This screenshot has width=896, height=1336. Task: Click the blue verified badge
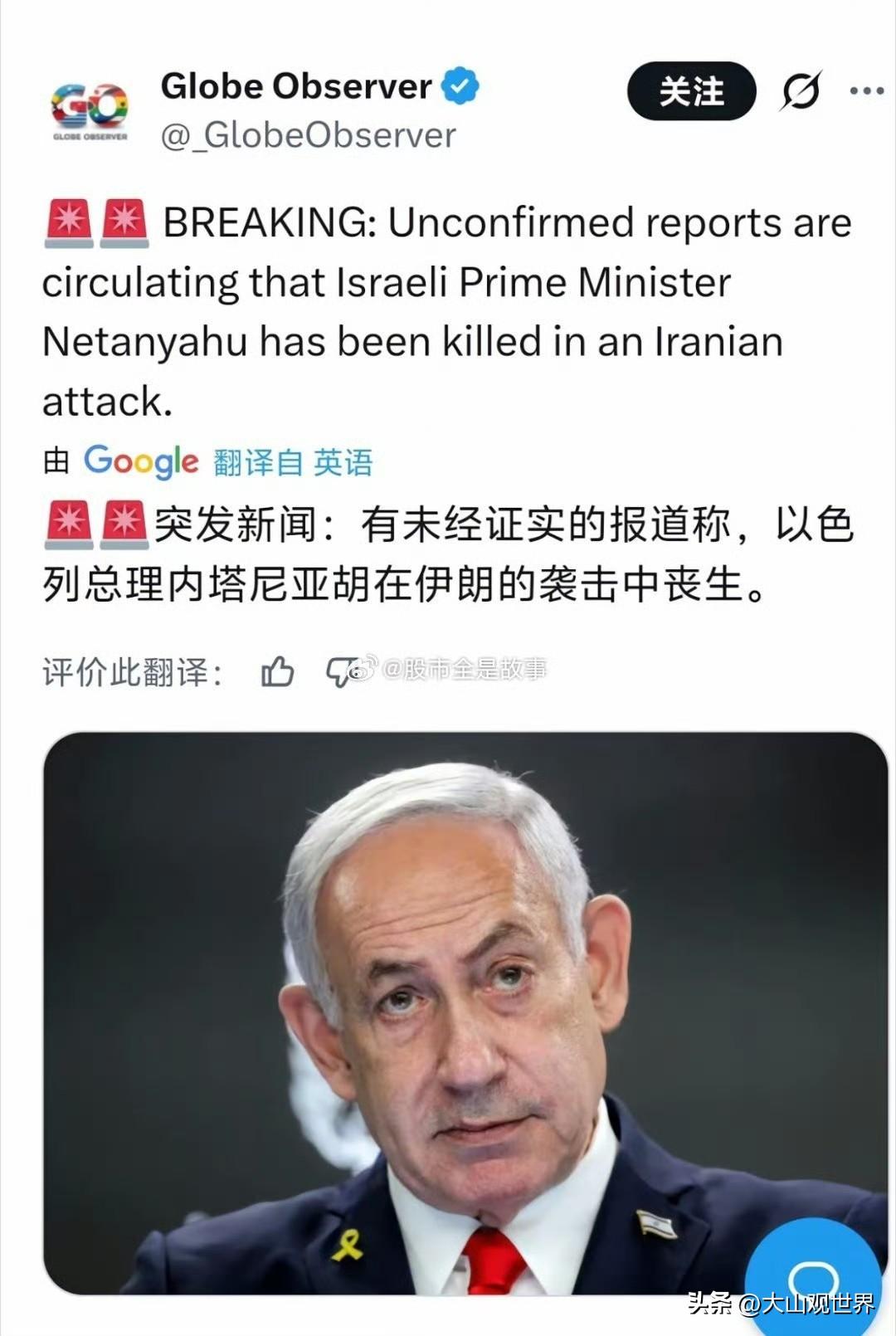click(x=460, y=85)
